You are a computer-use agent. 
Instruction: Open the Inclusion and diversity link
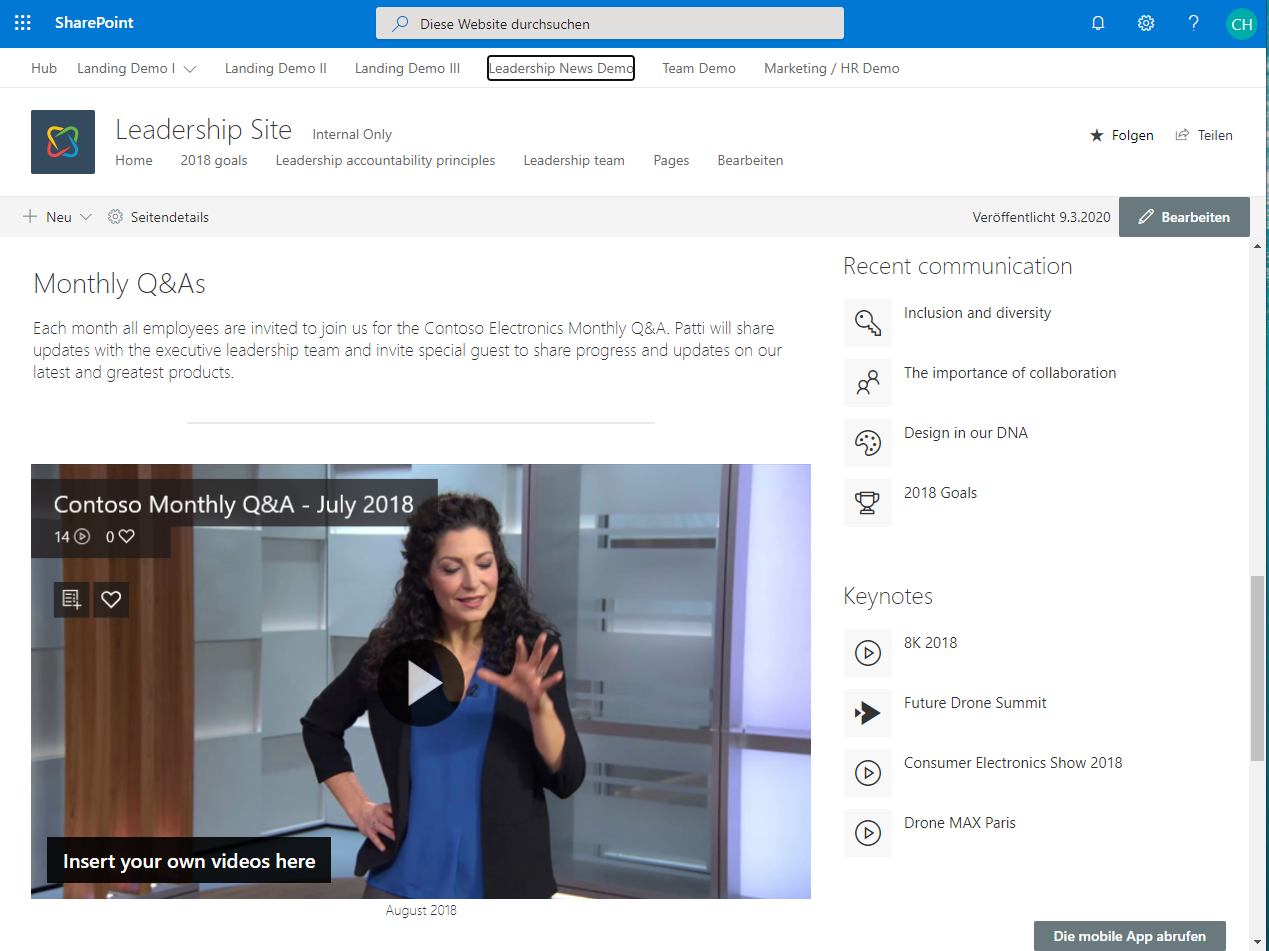tap(978, 313)
